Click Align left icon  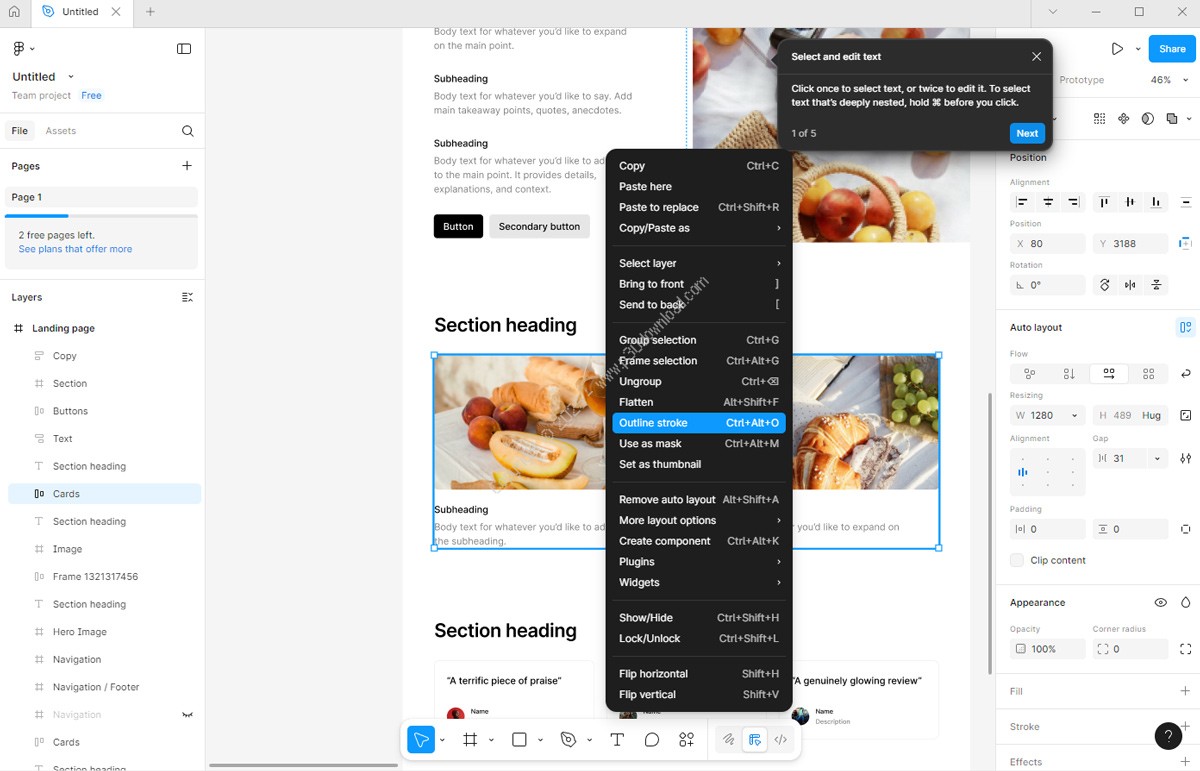(1022, 202)
